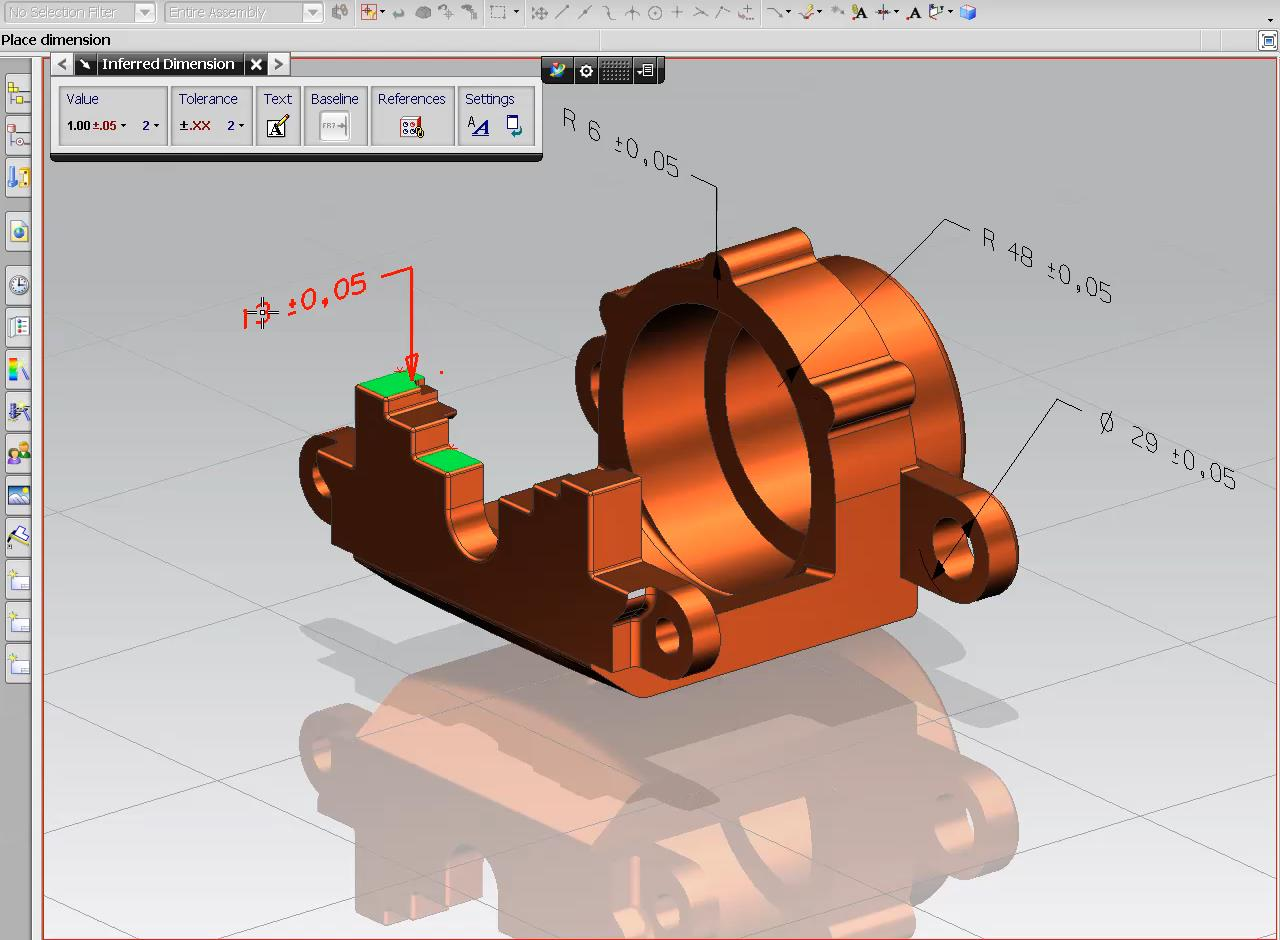This screenshot has height=940, width=1280.
Task: Click the Reset settings icon
Action: pos(513,126)
